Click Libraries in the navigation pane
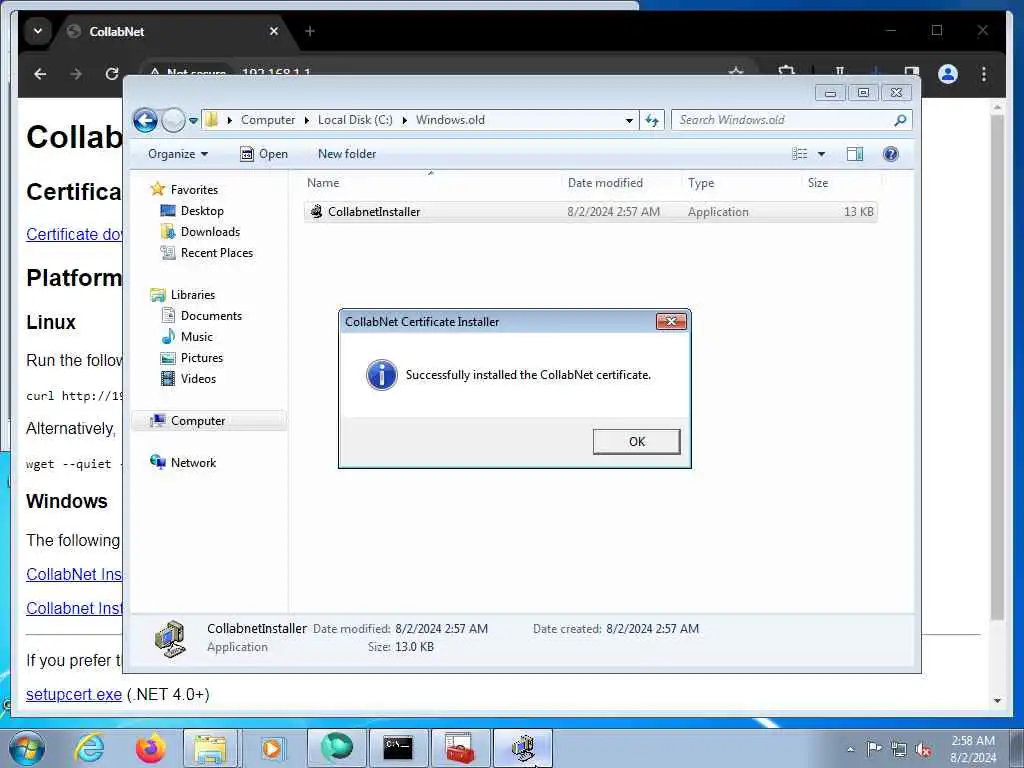This screenshot has height=768, width=1024. [x=193, y=295]
